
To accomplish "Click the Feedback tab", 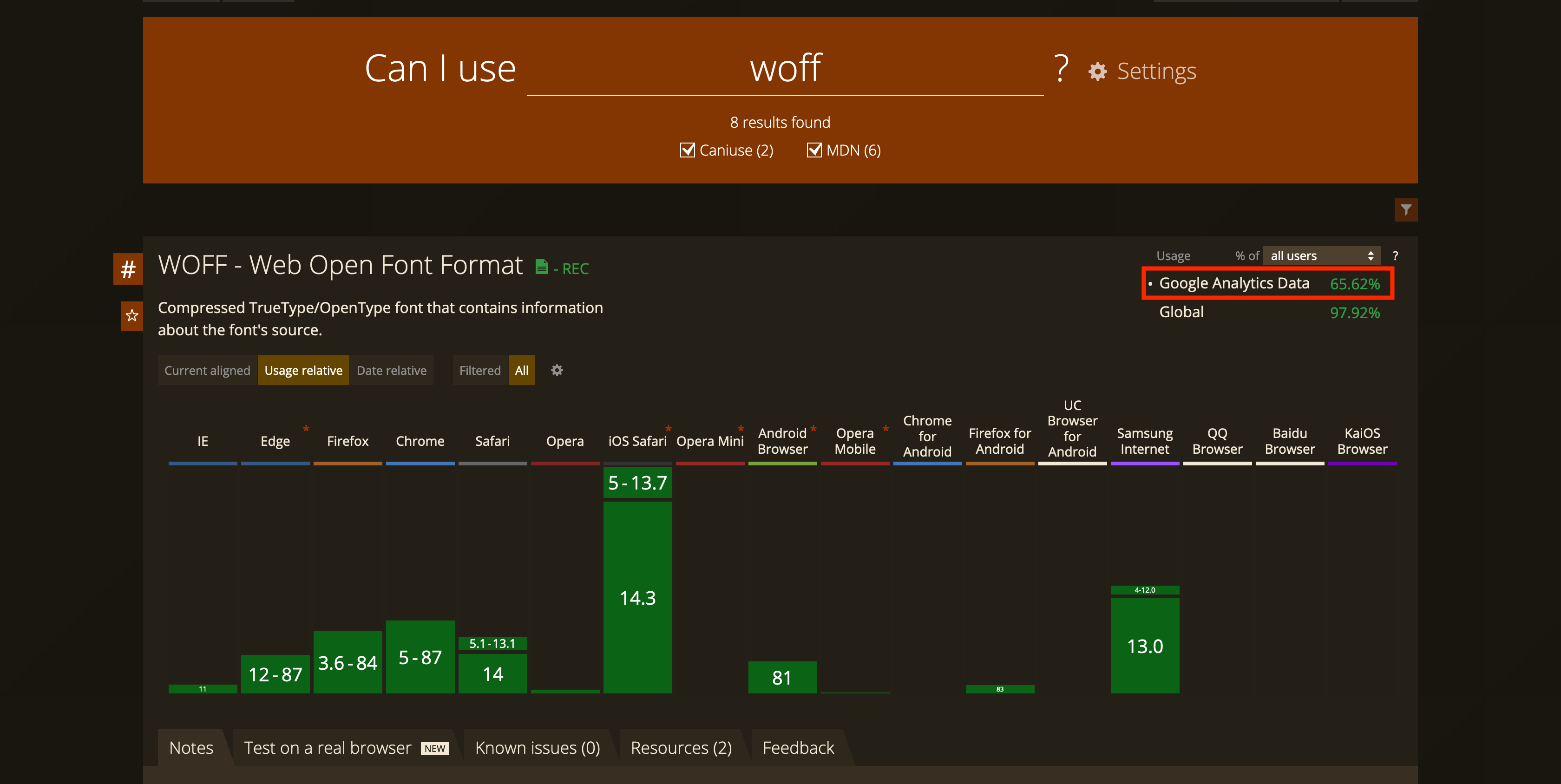I will [798, 748].
